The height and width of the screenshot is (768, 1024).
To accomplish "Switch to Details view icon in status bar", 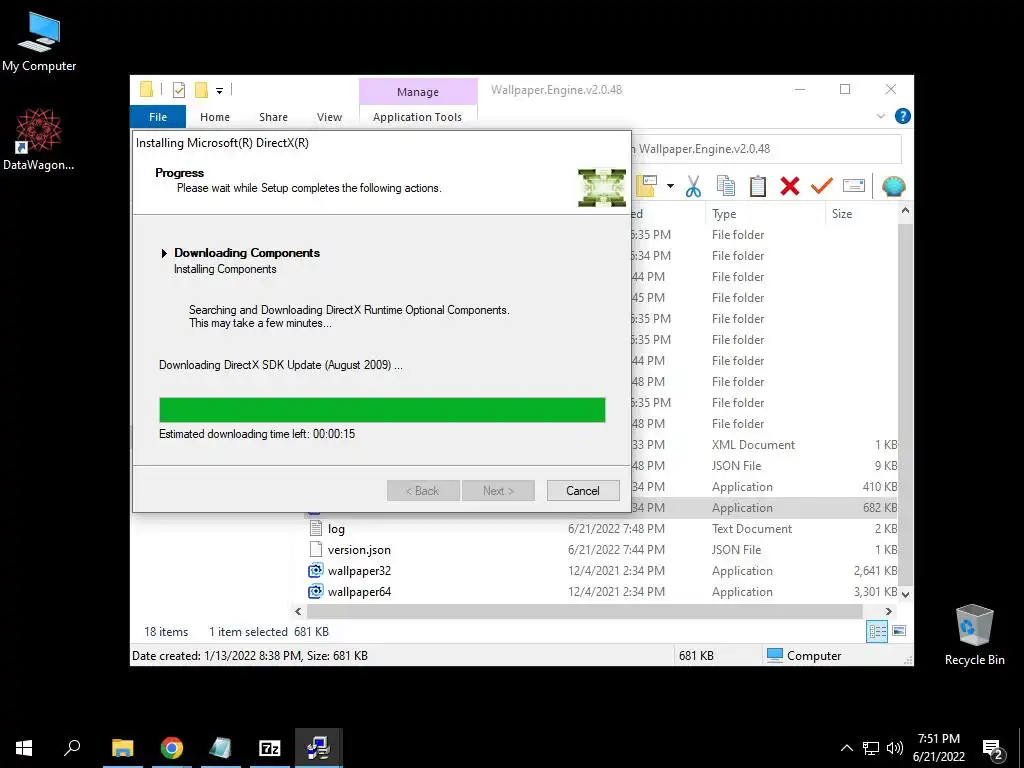I will [x=877, y=631].
